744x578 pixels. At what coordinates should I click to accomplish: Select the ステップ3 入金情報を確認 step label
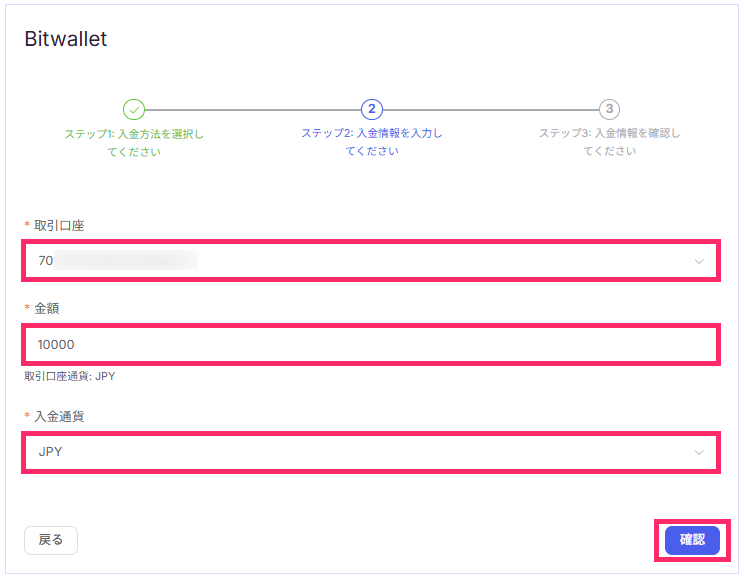tap(609, 142)
